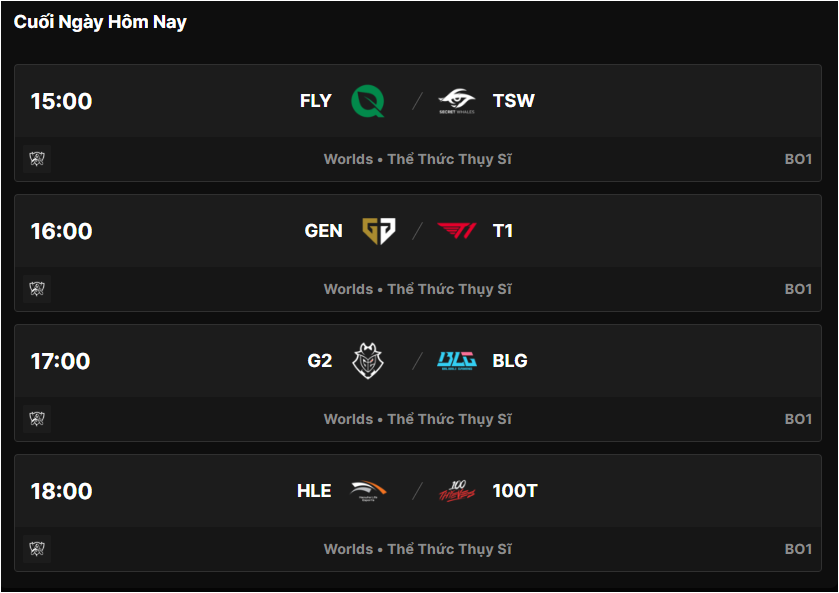Select the 16:00 match time
This screenshot has height=593, width=839.
pos(61,231)
